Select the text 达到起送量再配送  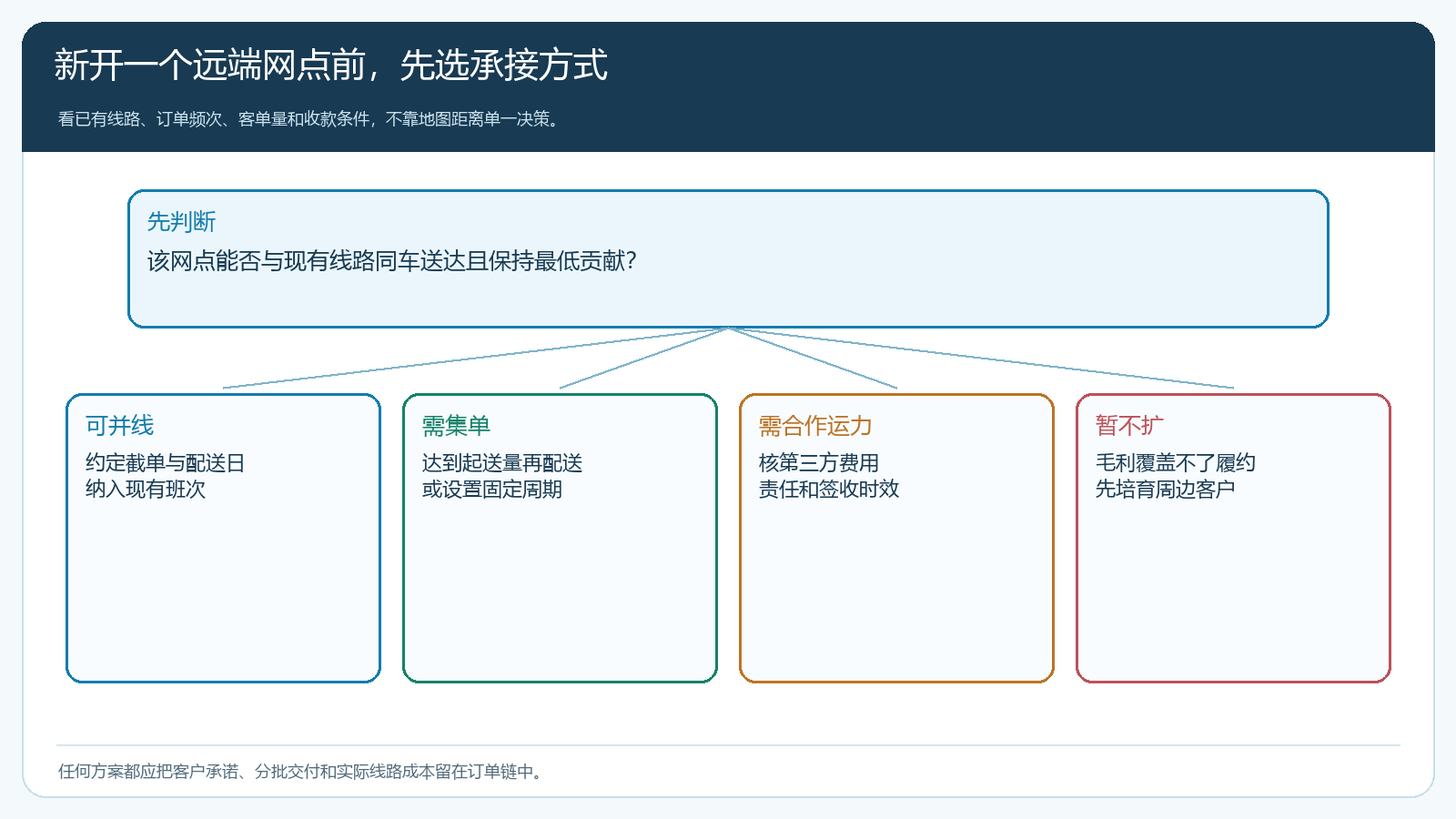pyautogui.click(x=501, y=463)
